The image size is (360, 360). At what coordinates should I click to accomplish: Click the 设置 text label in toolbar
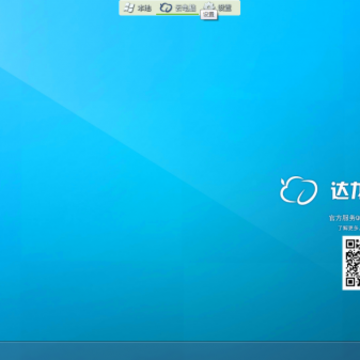point(225,8)
